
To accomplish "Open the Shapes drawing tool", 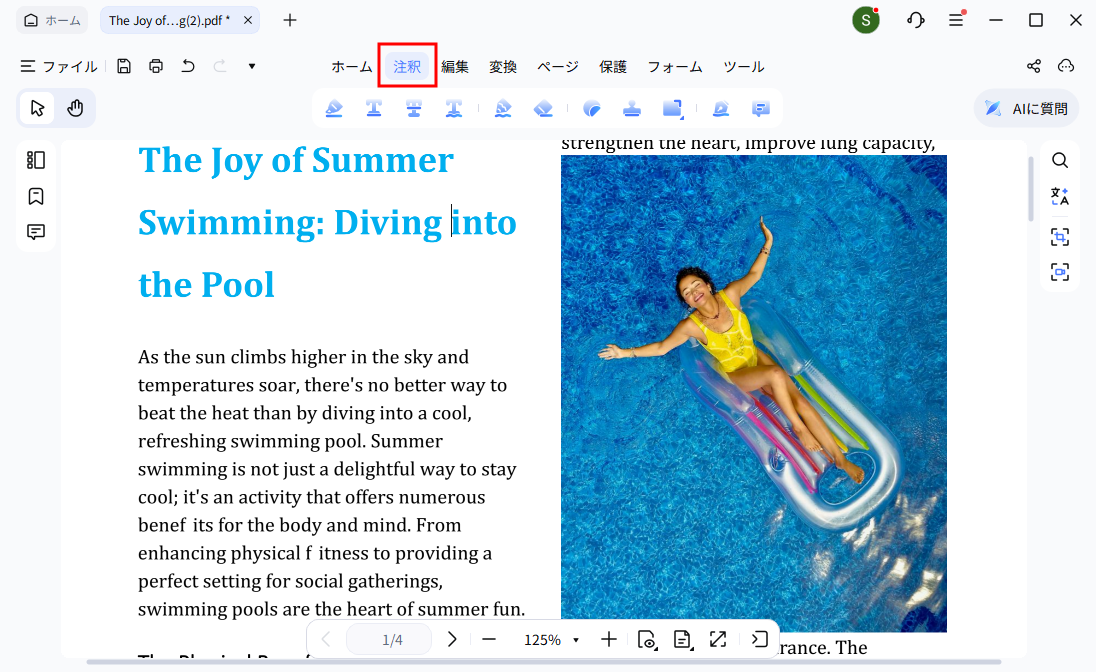I will pos(672,108).
